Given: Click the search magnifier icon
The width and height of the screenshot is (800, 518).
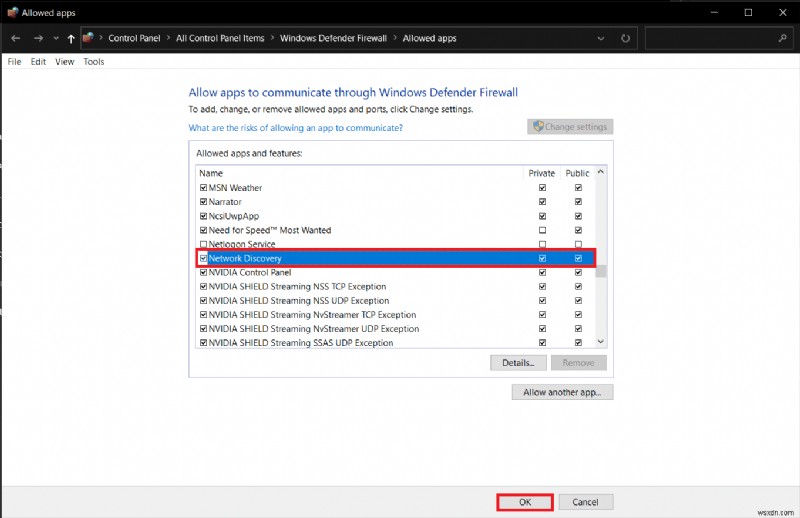Looking at the screenshot, I should click(782, 38).
